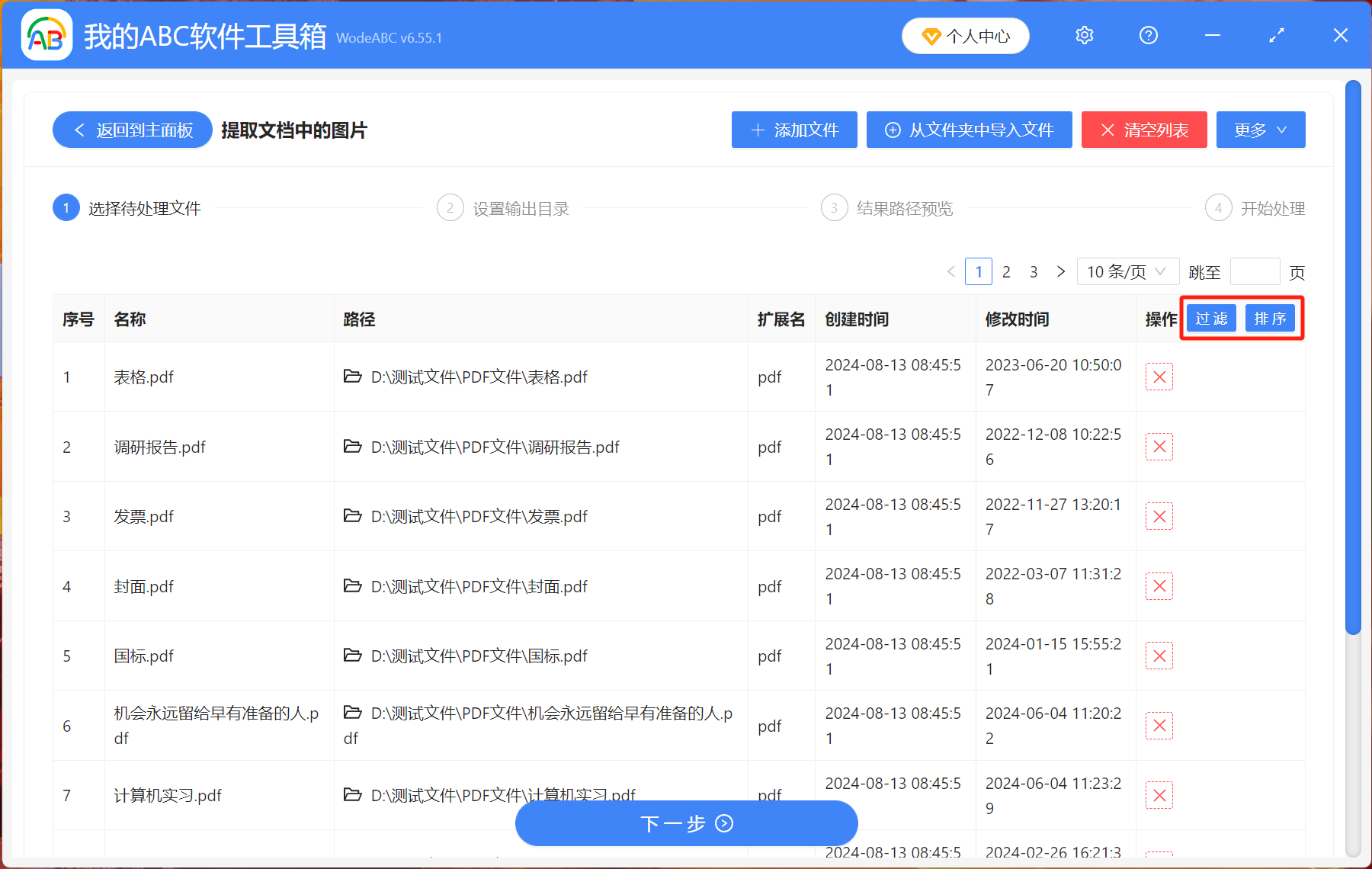Viewport: 1372px width, 869px height.
Task: Click the folder icon beside 国标.pdf path
Action: pos(351,656)
